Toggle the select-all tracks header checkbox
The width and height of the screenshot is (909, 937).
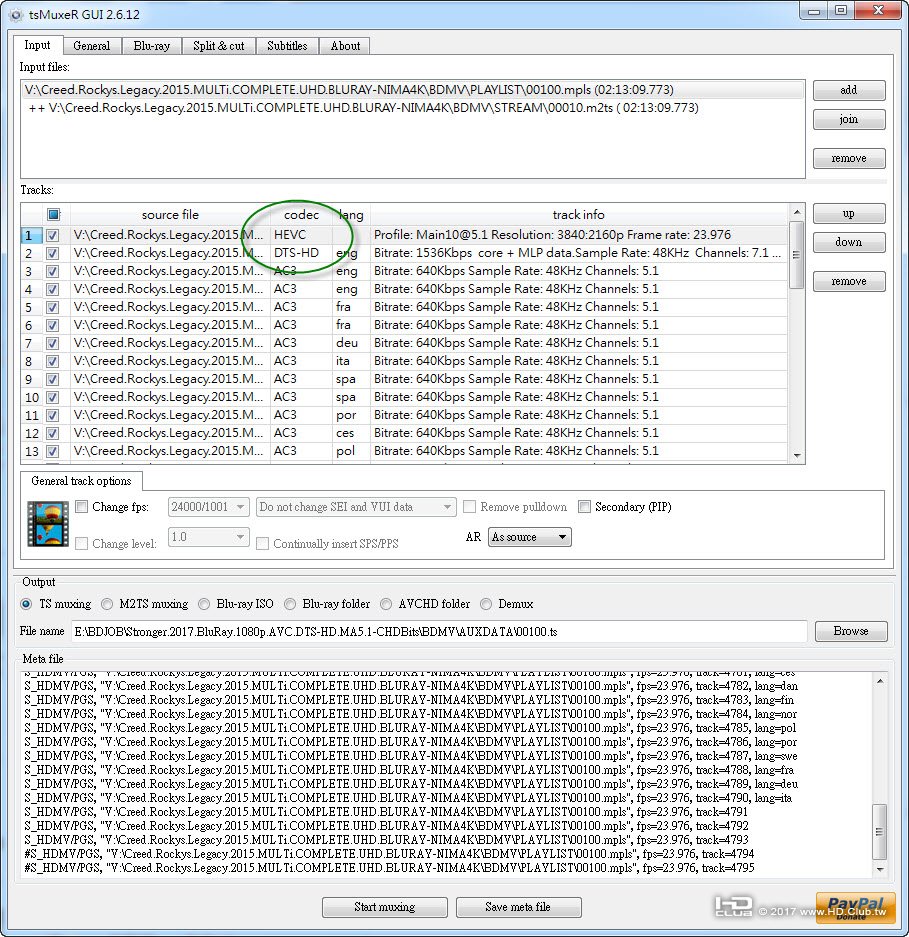pyautogui.click(x=54, y=214)
